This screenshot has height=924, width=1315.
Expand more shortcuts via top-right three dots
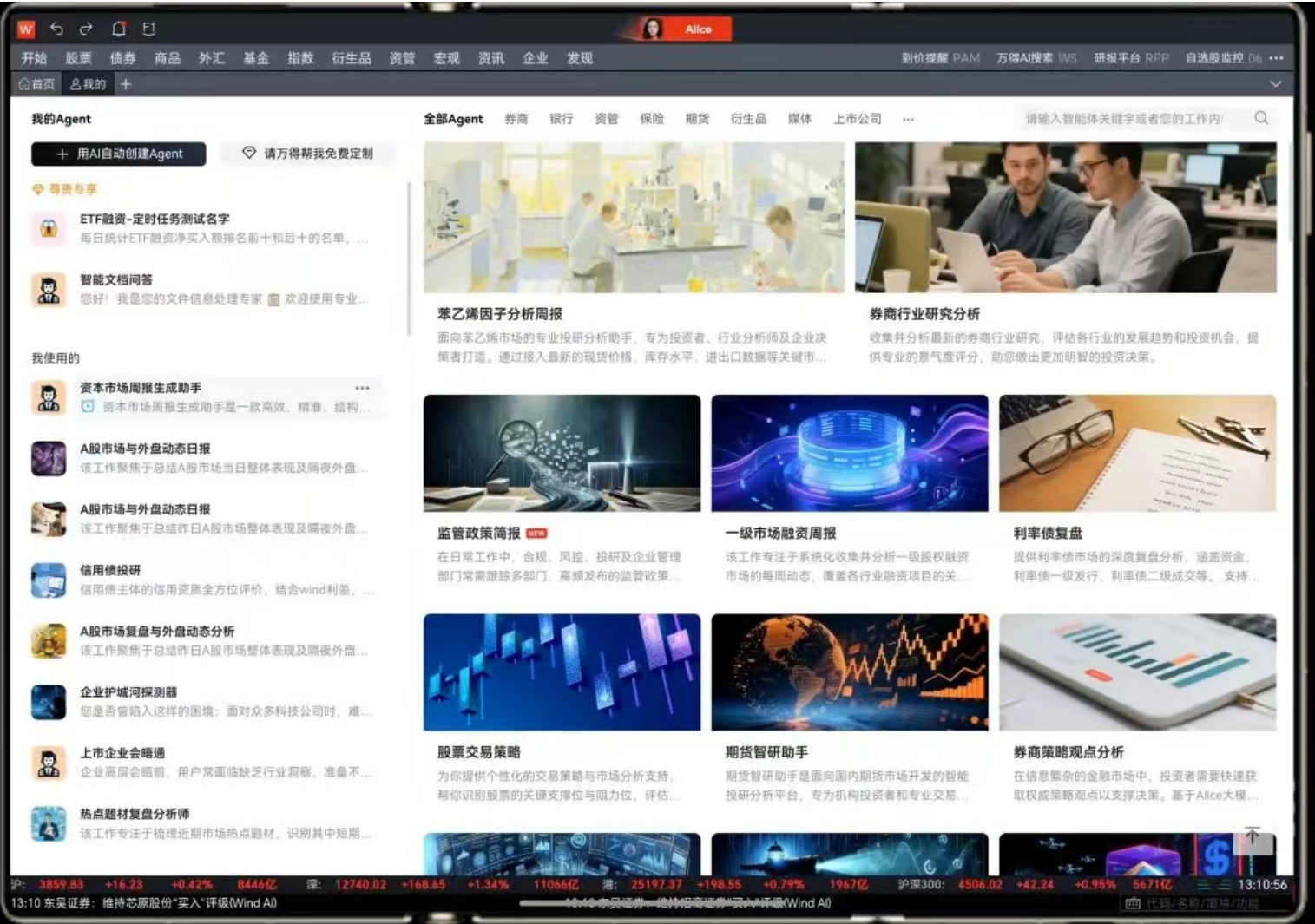1276,58
